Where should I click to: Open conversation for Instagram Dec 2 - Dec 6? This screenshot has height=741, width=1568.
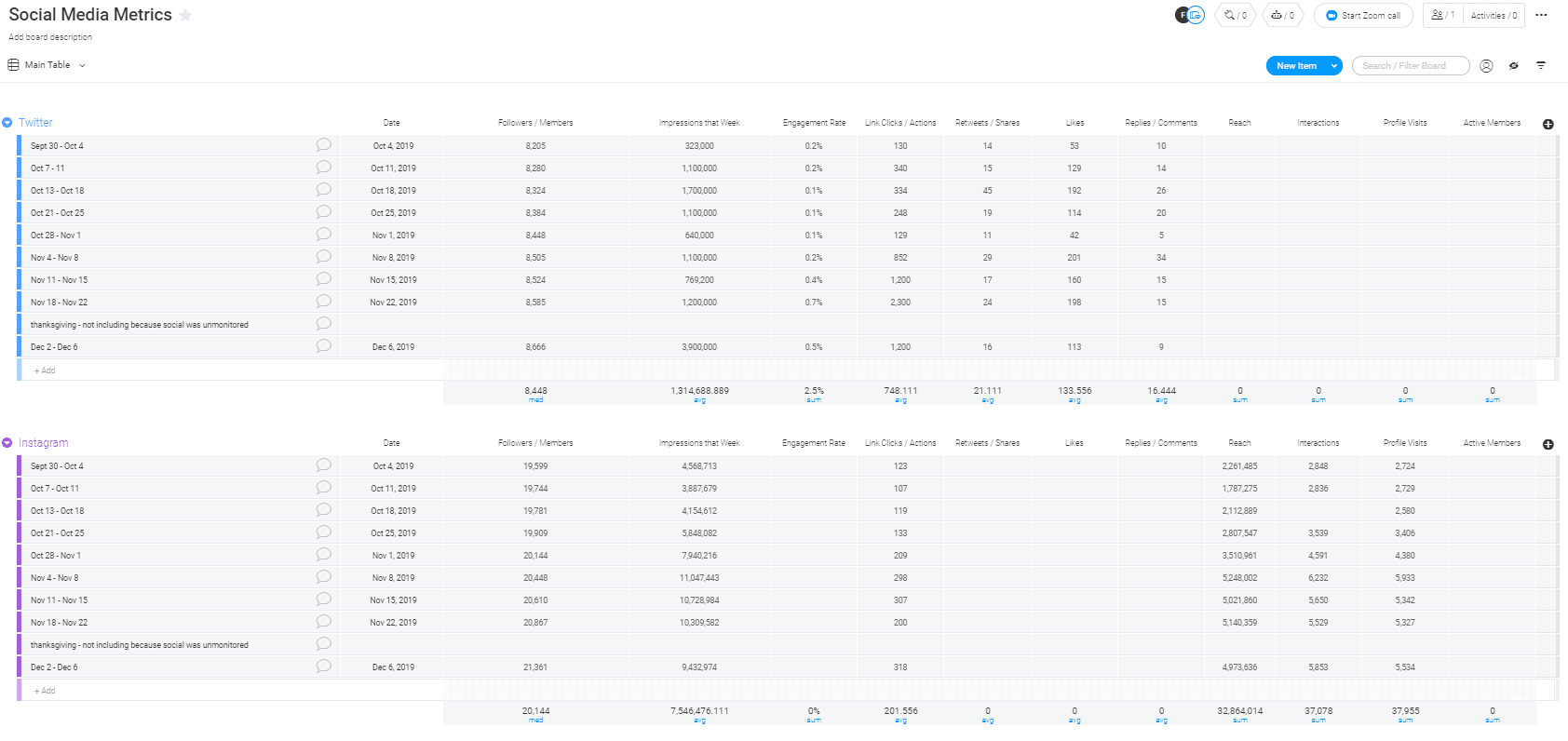click(323, 667)
